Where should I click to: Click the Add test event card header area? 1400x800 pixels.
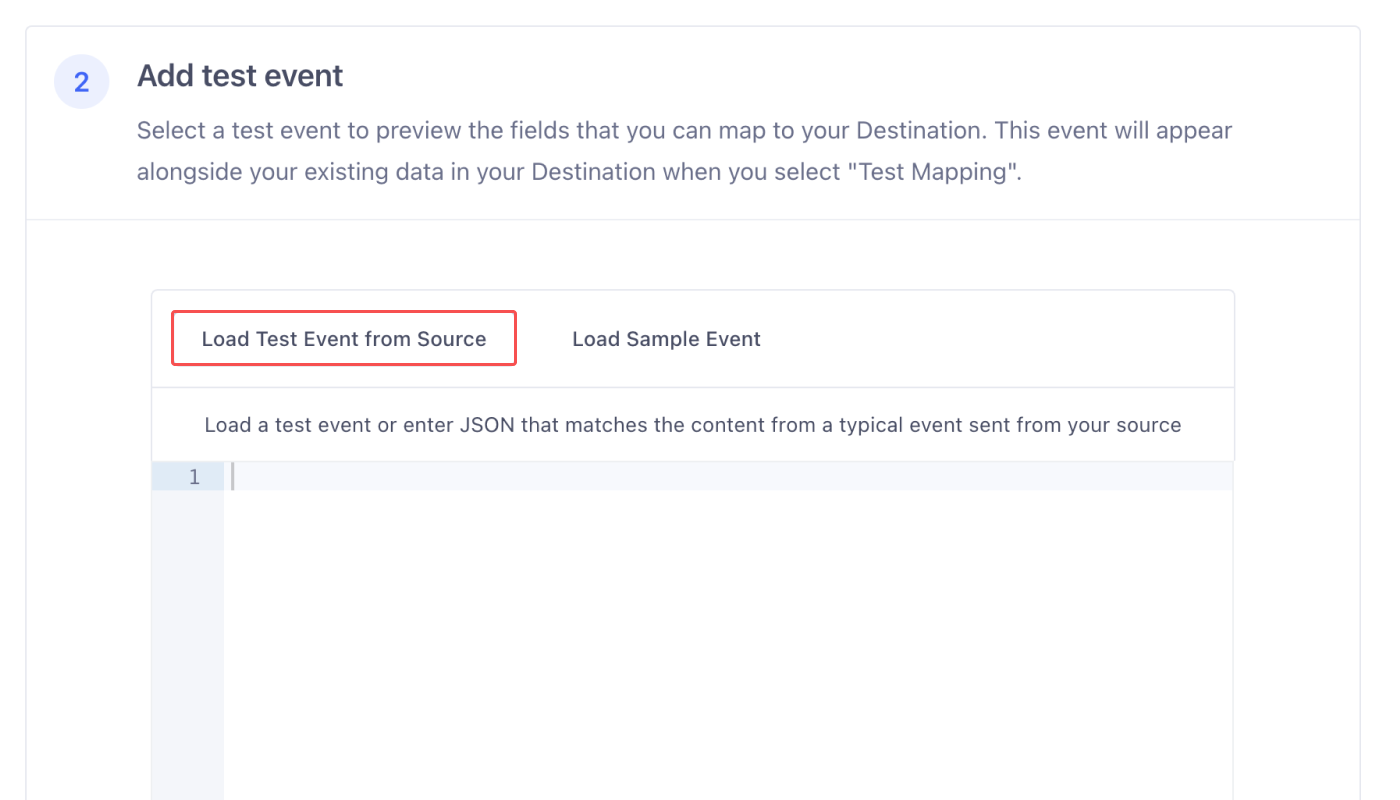[x=693, y=123]
